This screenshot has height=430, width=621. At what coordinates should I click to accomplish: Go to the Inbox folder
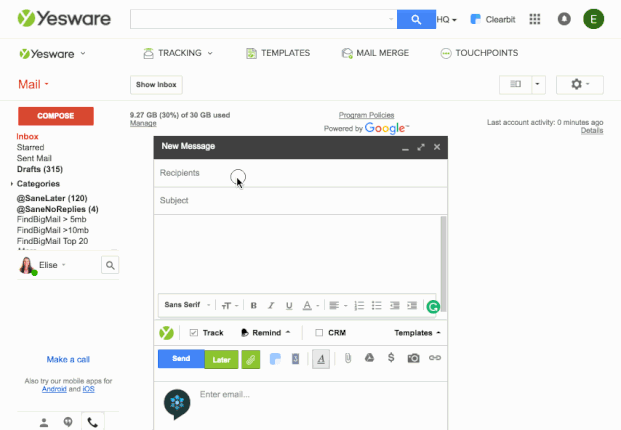[x=27, y=137]
